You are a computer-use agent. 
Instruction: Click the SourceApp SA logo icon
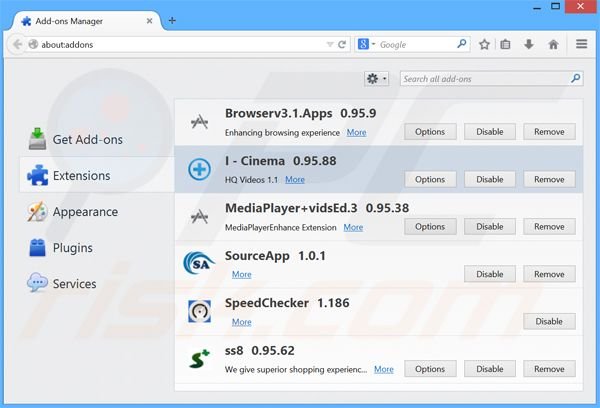(x=199, y=263)
